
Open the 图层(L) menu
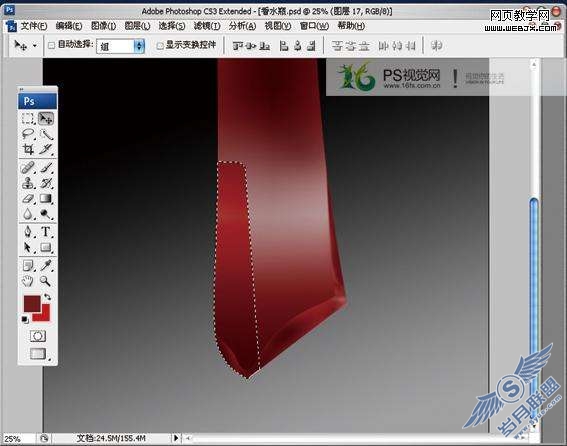pos(137,26)
